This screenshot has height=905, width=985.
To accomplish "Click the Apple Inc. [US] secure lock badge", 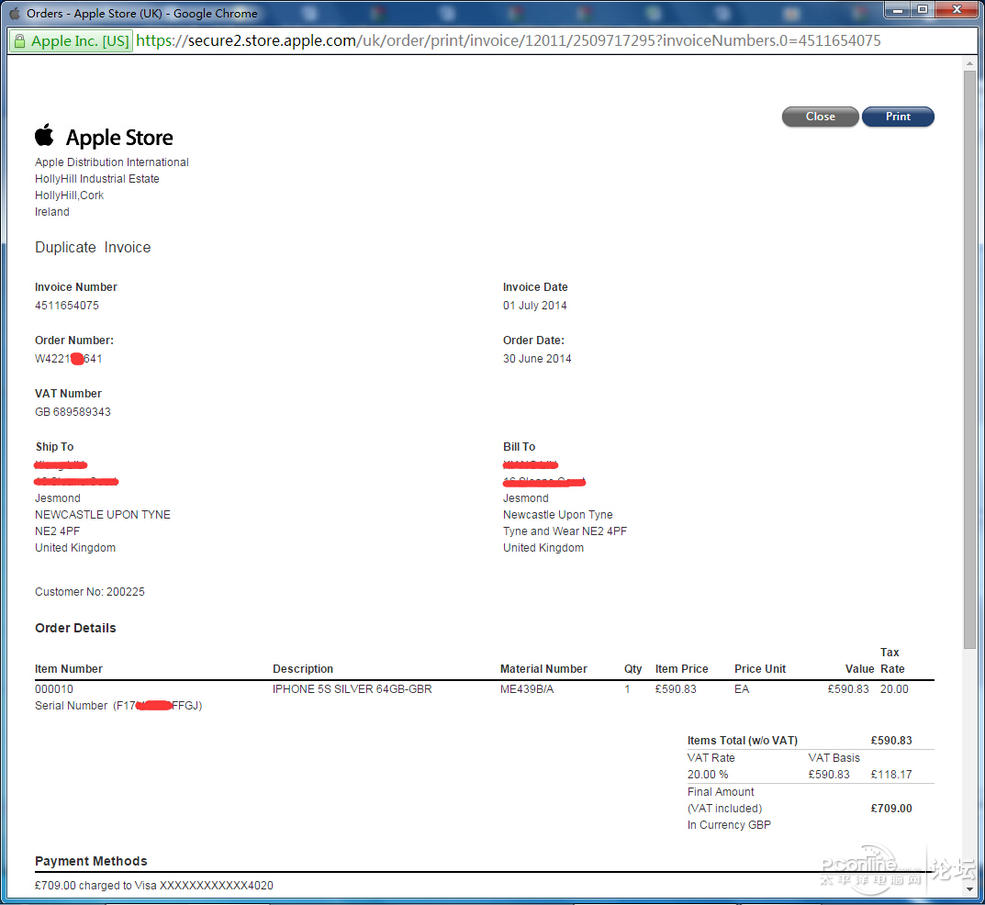I will click(71, 41).
